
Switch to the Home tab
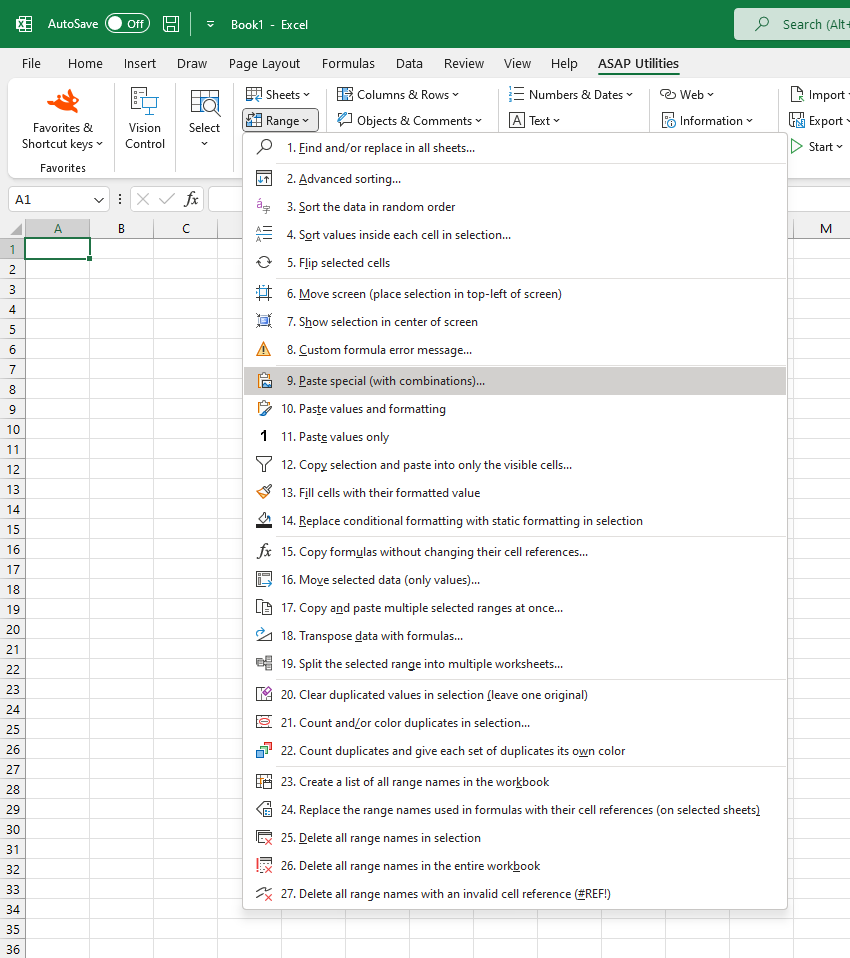pyautogui.click(x=85, y=64)
